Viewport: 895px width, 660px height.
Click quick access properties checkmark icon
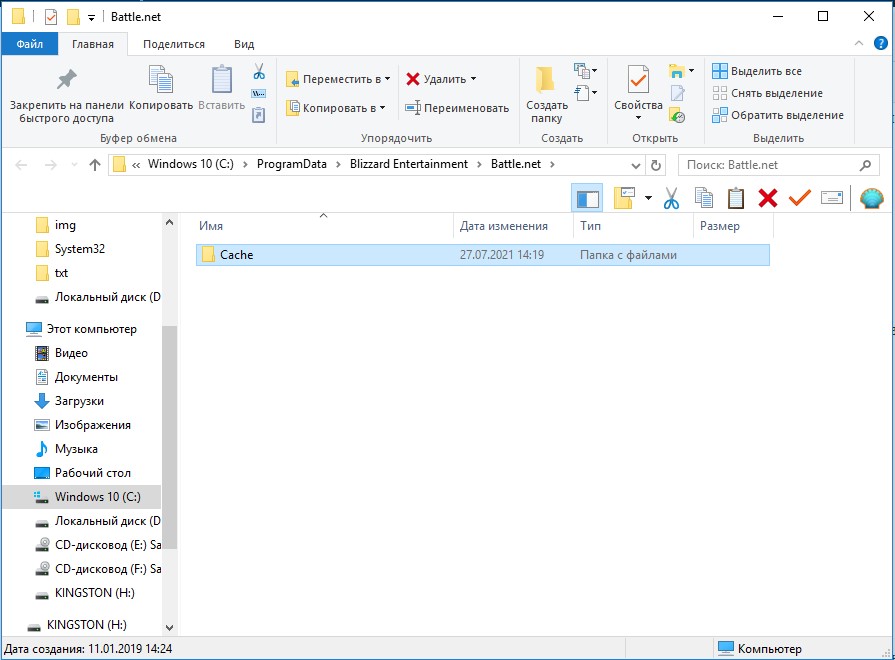[51, 17]
